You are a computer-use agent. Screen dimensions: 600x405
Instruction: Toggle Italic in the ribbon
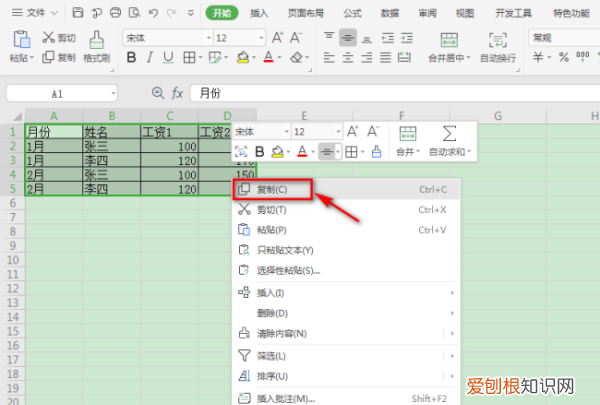150,57
